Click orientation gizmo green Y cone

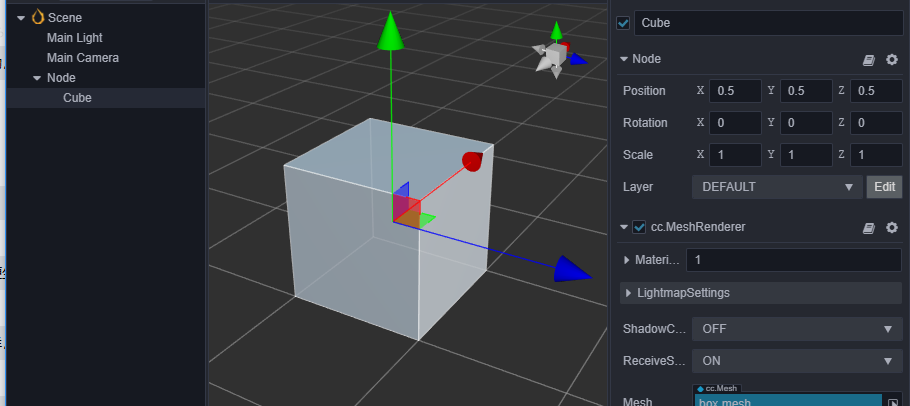[x=557, y=31]
